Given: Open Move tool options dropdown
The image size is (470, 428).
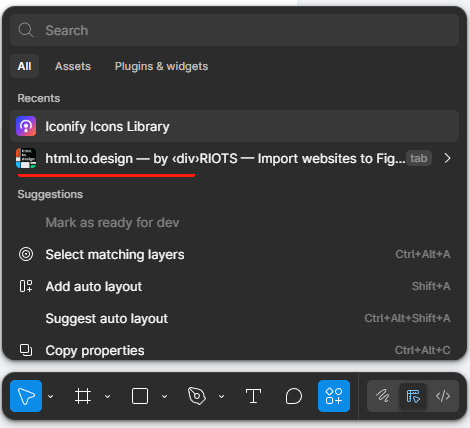Looking at the screenshot, I should tap(51, 396).
